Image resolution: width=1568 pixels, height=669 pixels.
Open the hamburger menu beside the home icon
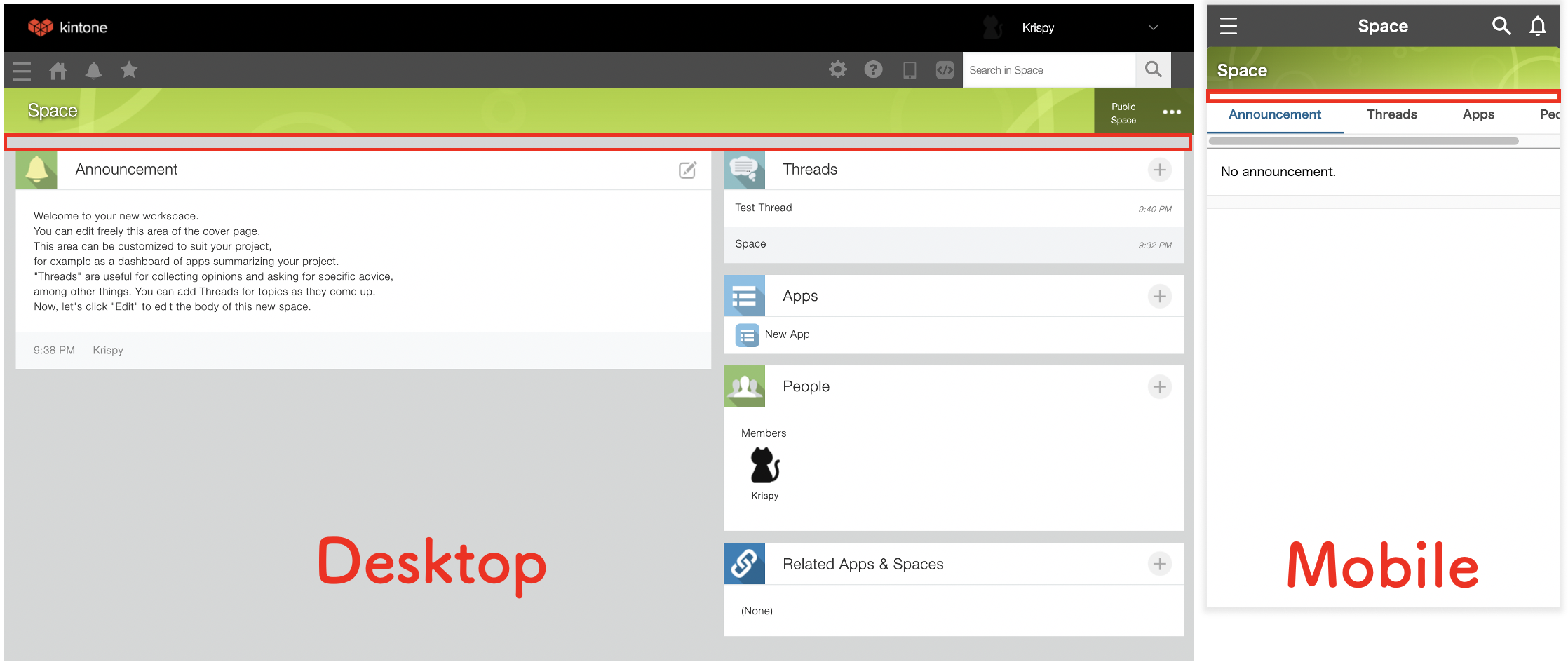tap(22, 70)
